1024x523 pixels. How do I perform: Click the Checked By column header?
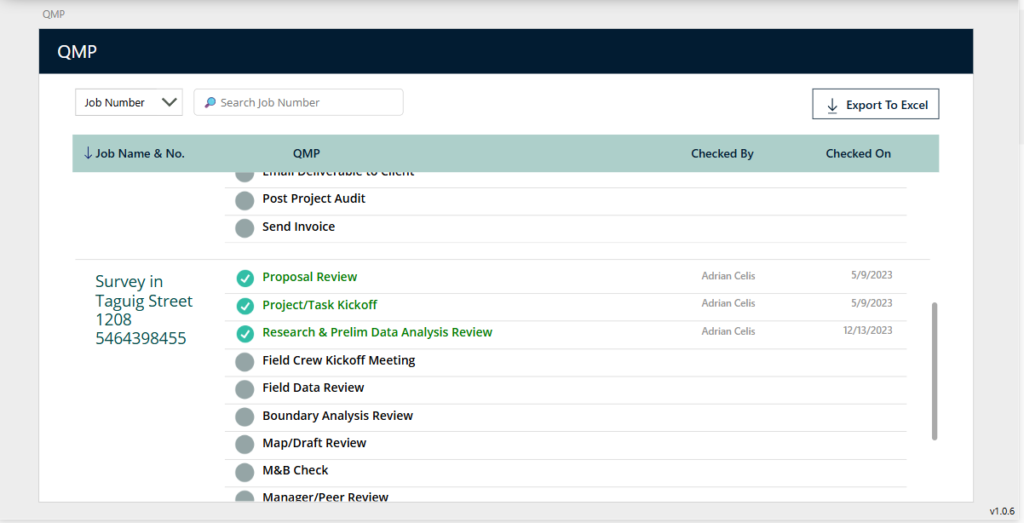[722, 153]
